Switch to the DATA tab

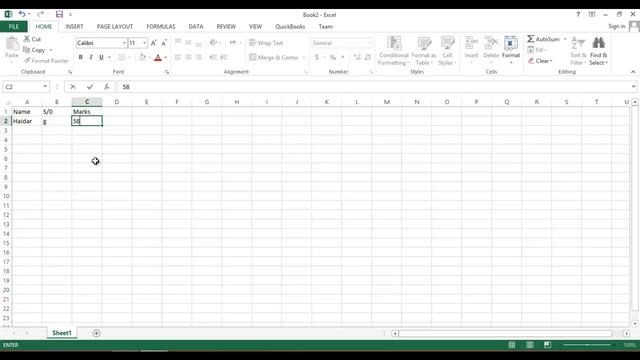pyautogui.click(x=196, y=27)
